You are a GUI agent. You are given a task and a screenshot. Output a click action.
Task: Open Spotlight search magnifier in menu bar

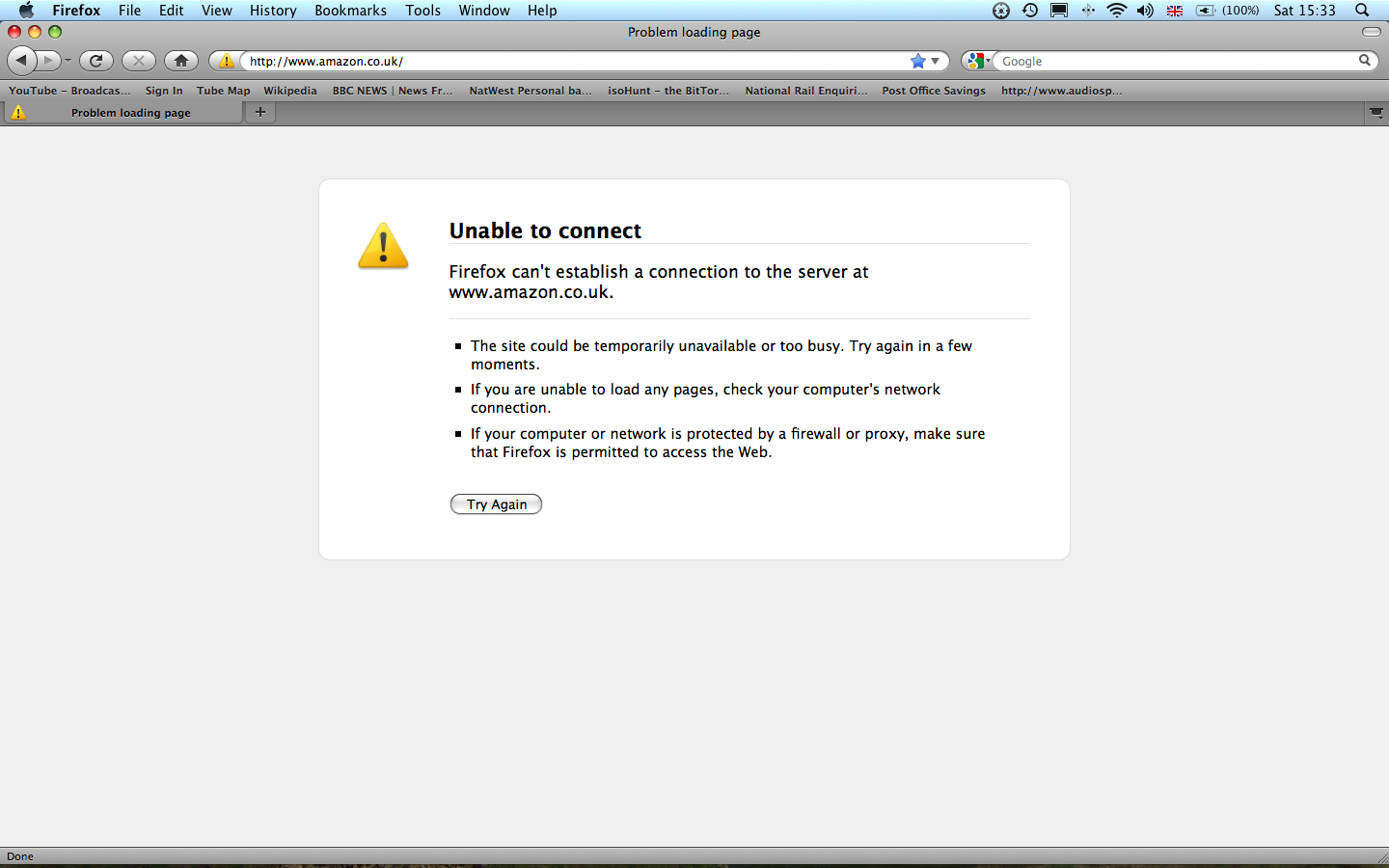coord(1362,11)
